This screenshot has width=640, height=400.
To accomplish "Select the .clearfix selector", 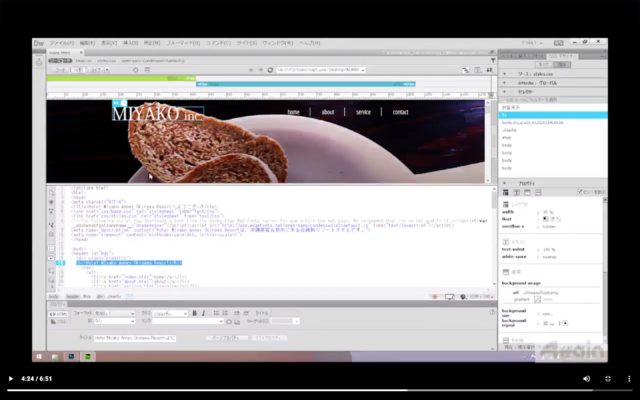I will click(509, 130).
